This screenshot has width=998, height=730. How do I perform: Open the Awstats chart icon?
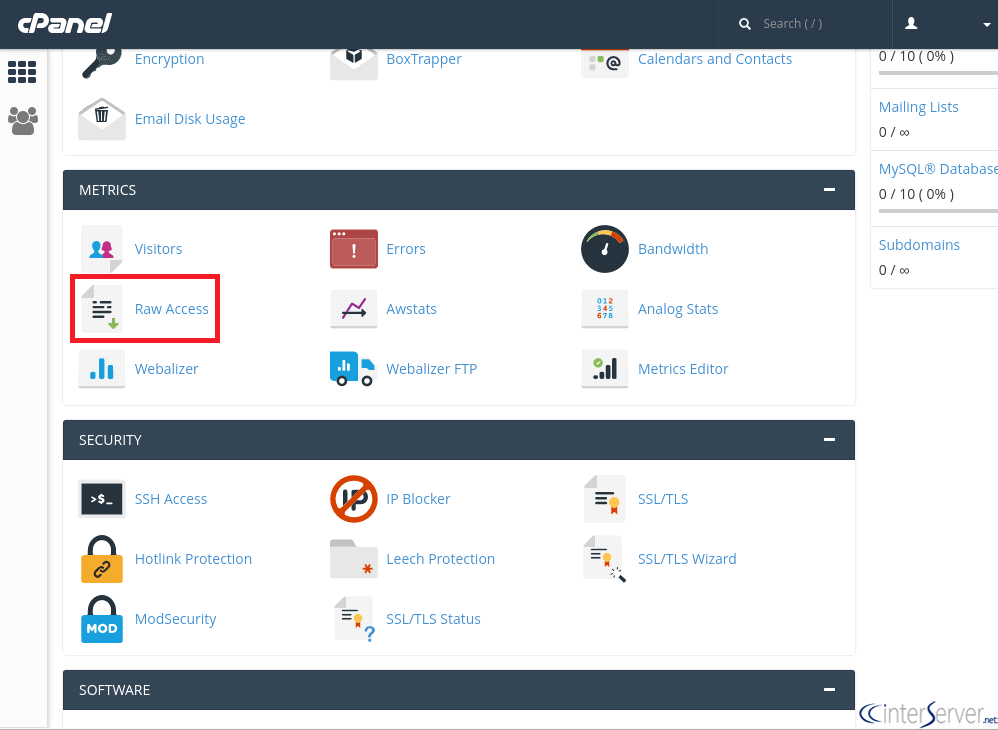click(354, 309)
